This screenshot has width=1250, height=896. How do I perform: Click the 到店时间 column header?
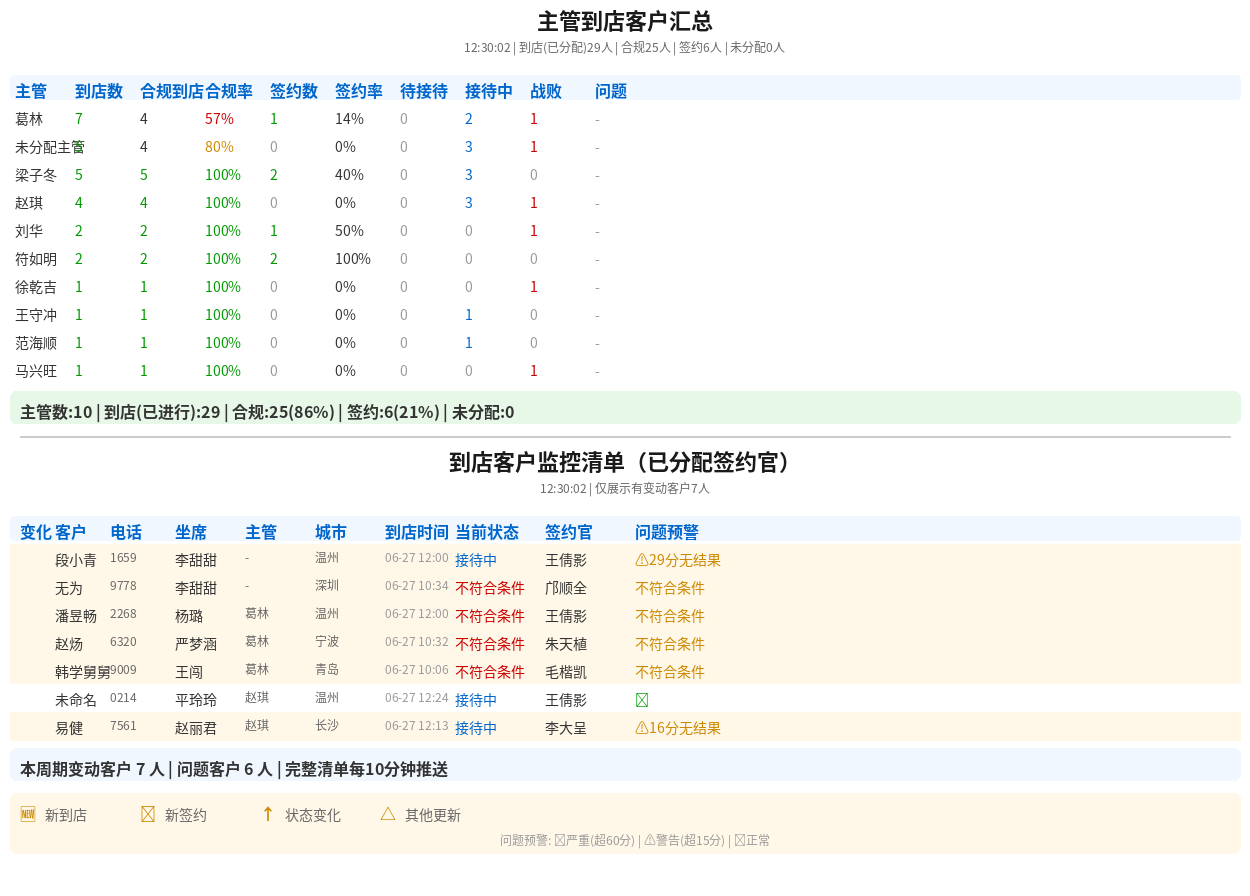417,532
